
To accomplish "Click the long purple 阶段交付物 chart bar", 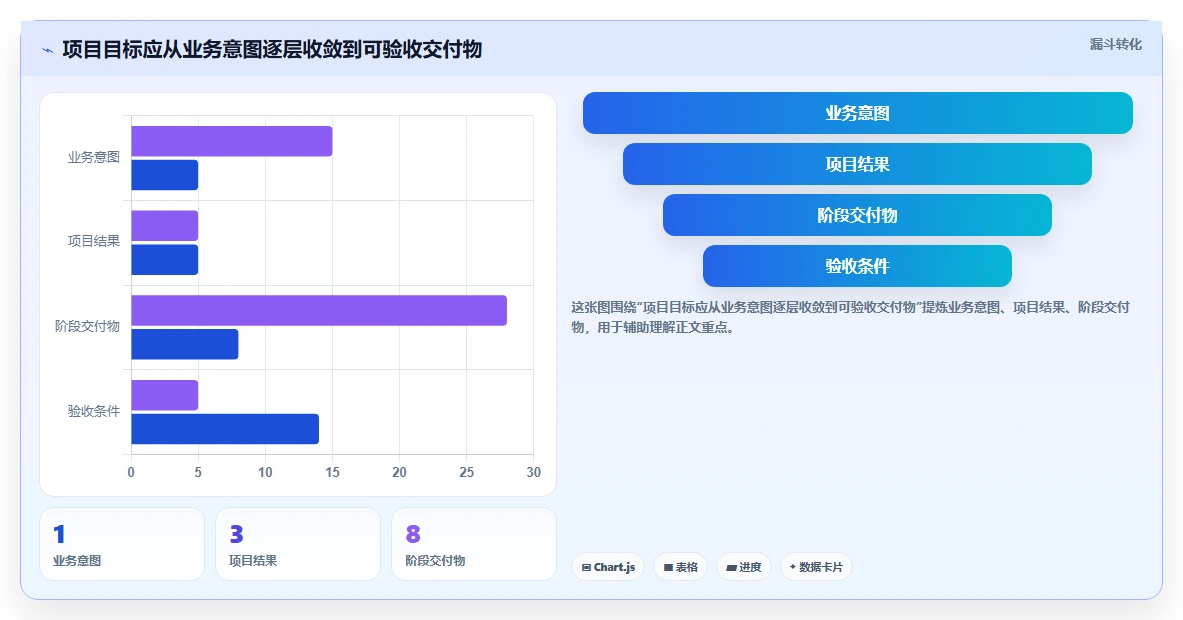I will tap(319, 311).
